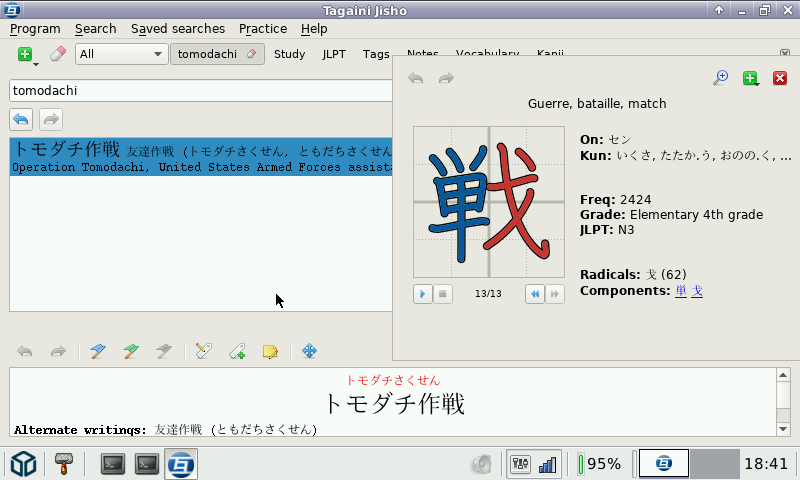Viewport: 800px width, 480px height.
Task: Clear the tomodachi filter chip
Action: (251, 54)
